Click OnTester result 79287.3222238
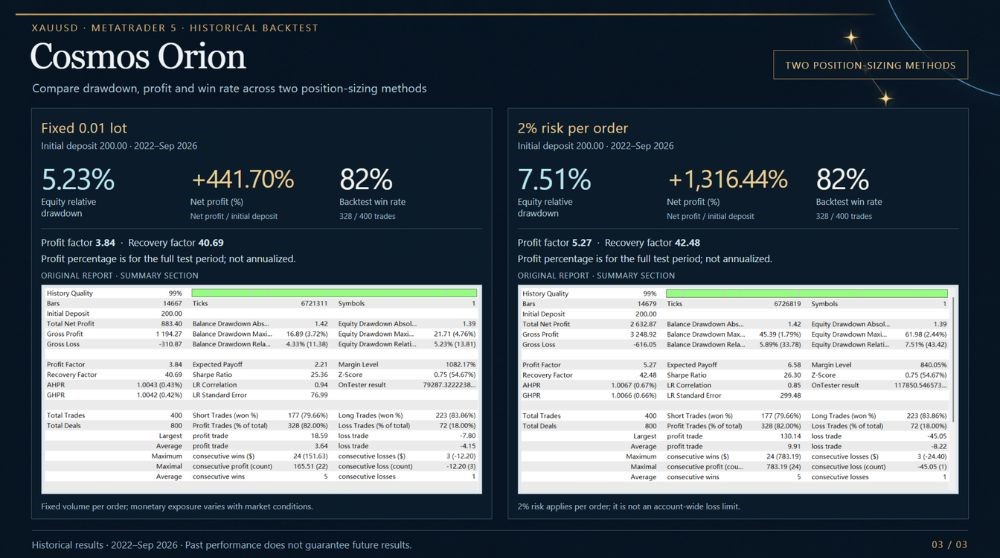This screenshot has height=558, width=1000. point(449,385)
